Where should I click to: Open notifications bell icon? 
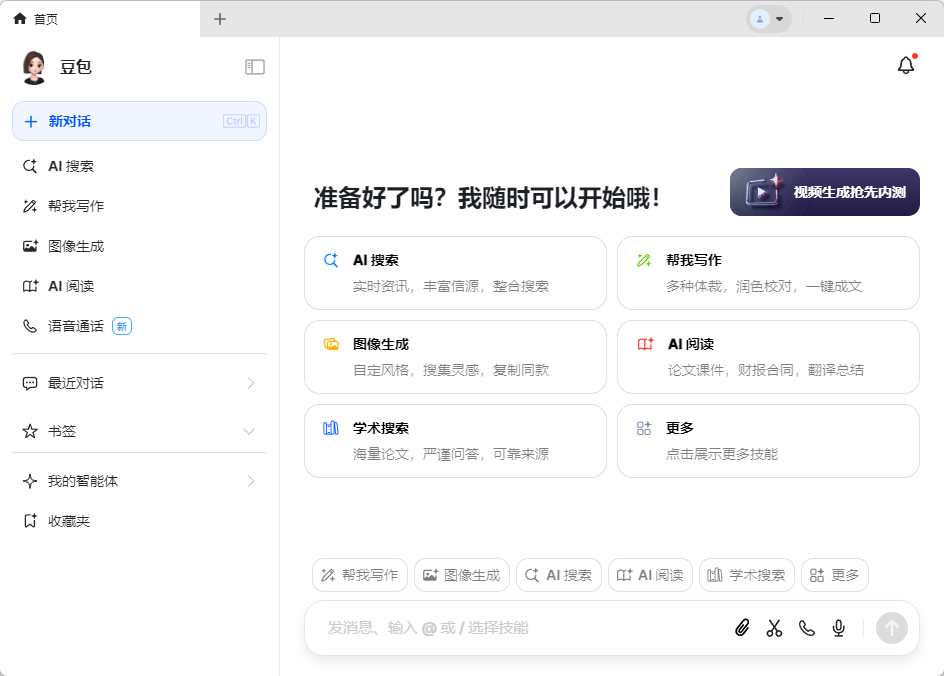click(x=906, y=65)
